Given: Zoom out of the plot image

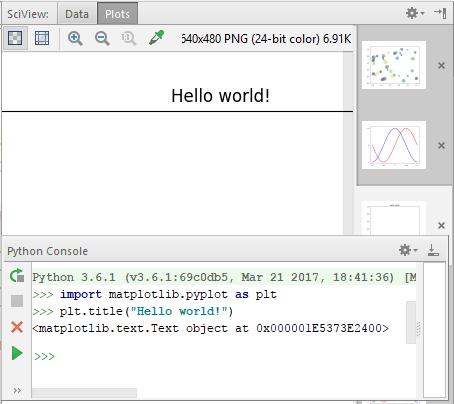Looking at the screenshot, I should coord(102,38).
